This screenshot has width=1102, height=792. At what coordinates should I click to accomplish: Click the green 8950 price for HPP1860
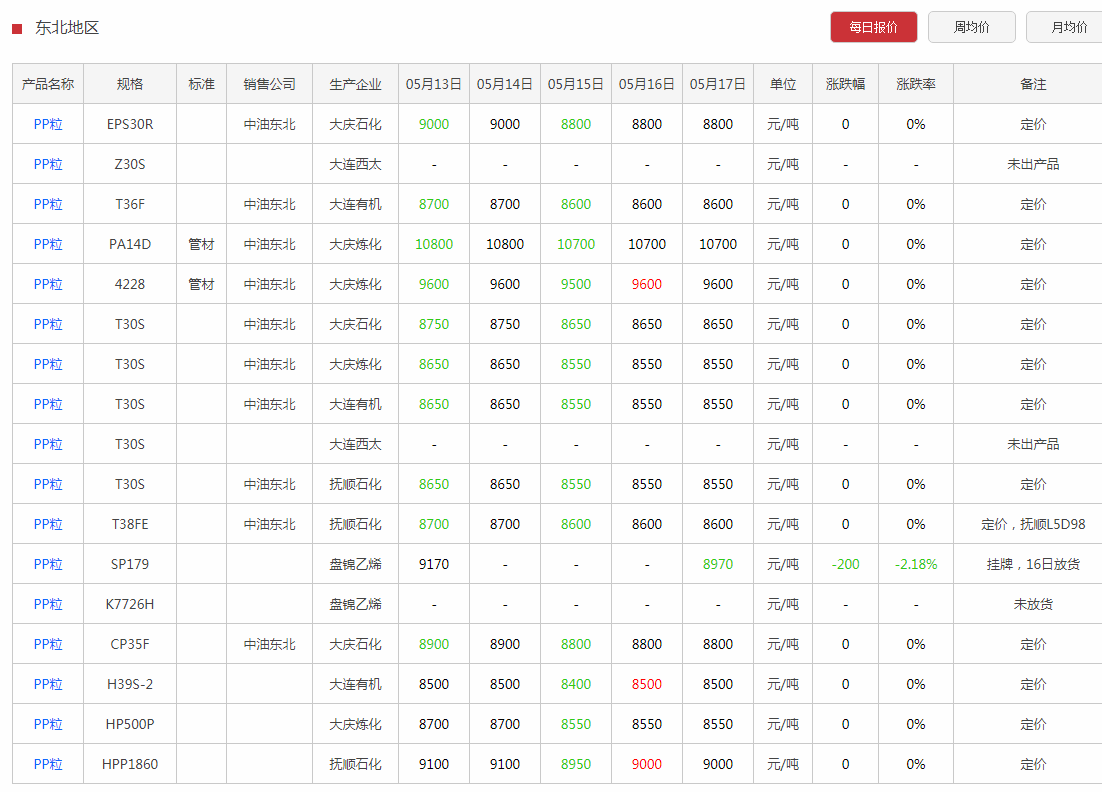(576, 765)
